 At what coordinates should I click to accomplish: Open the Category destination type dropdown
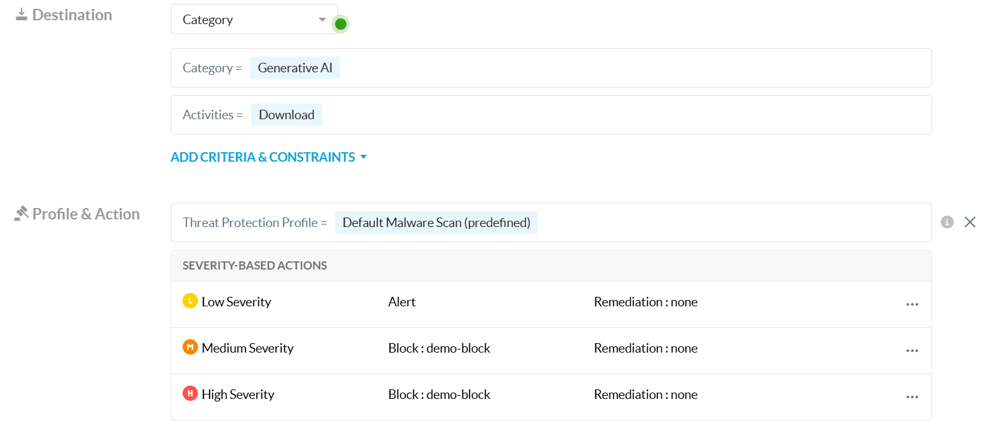(254, 20)
